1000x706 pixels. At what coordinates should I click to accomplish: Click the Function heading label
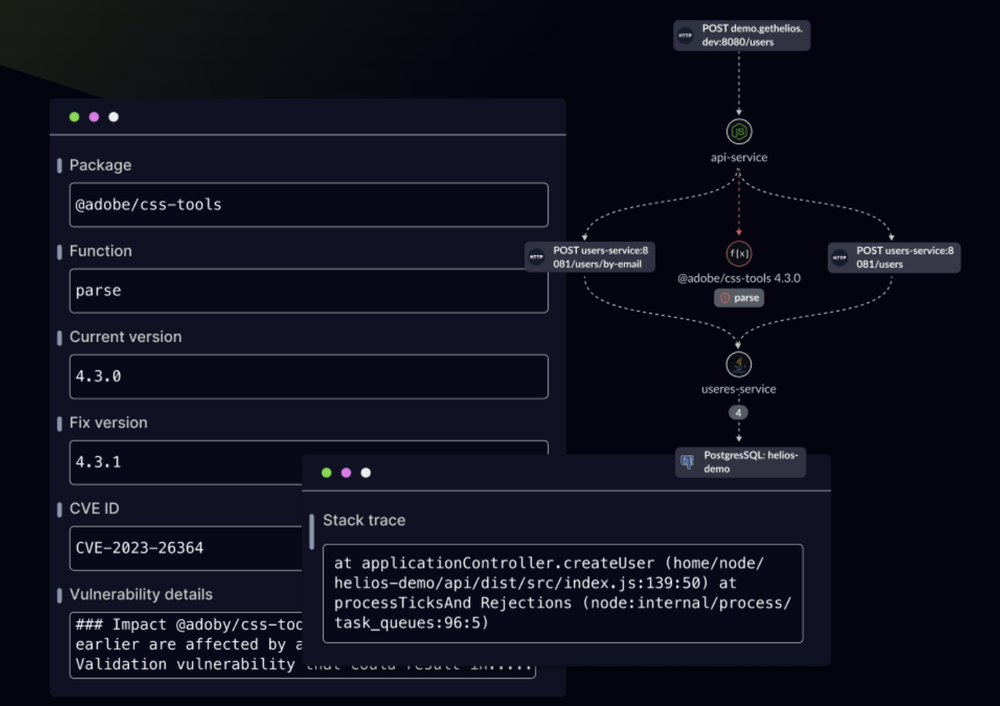101,251
